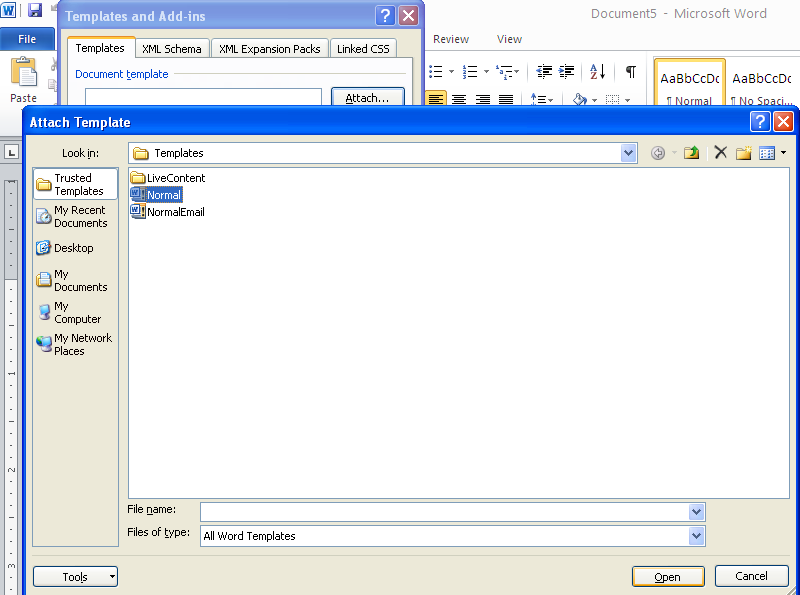Screen dimensions: 800x595
Task: Click the Borders icon in ribbon
Action: coord(613,100)
